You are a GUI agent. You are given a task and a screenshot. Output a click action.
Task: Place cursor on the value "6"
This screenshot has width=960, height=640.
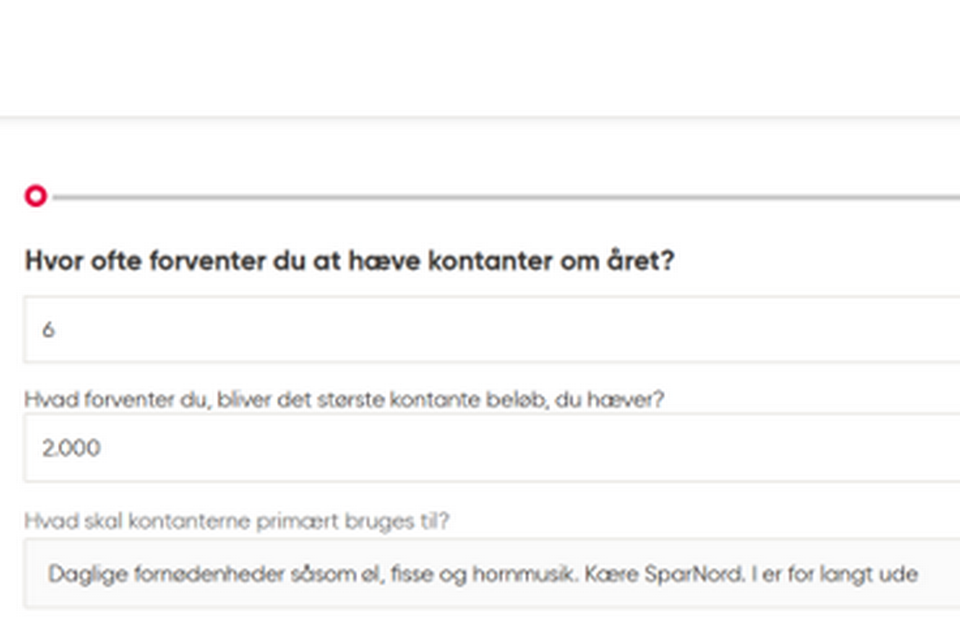48,329
